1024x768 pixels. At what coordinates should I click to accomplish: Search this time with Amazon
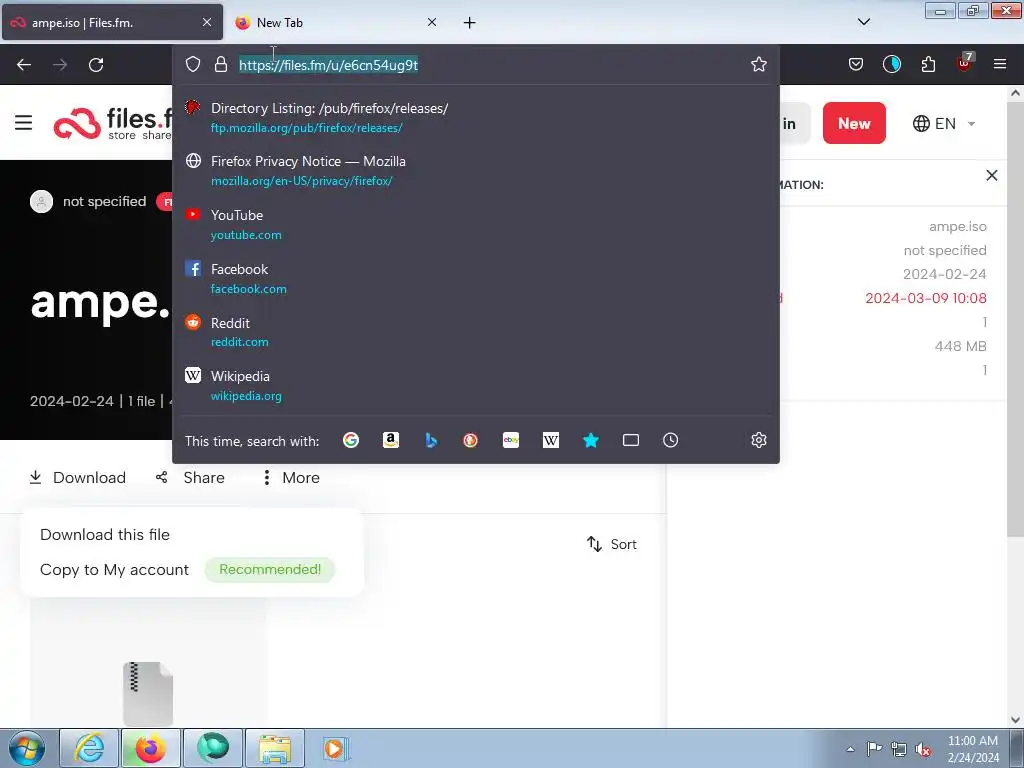pyautogui.click(x=391, y=440)
